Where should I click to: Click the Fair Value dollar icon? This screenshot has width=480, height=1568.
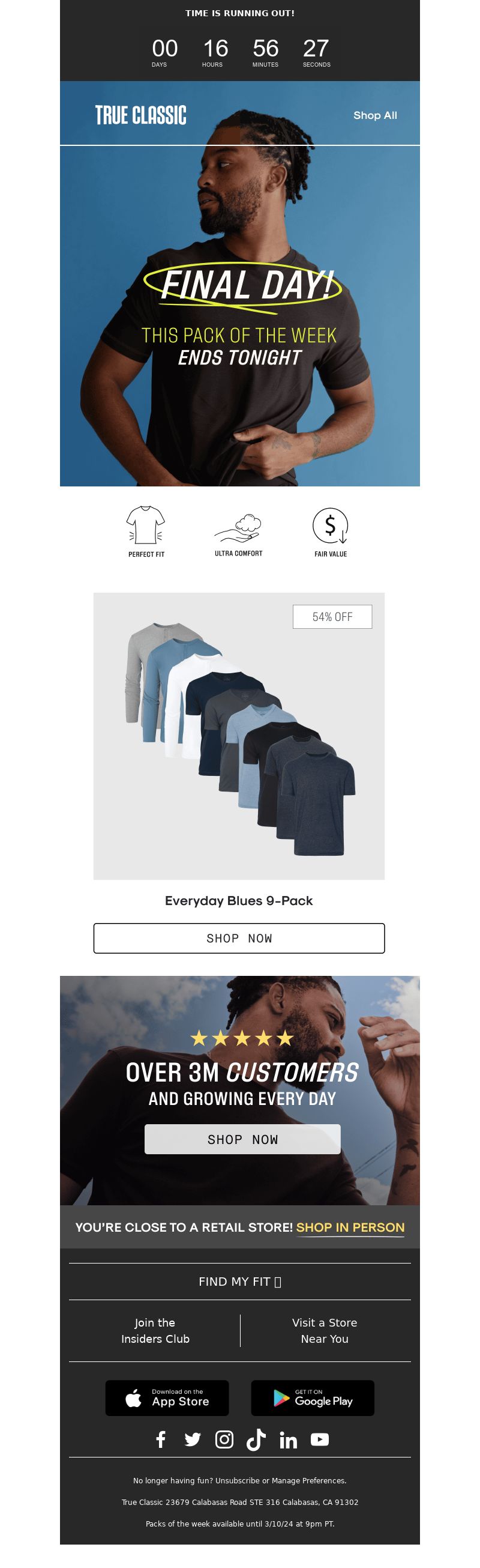pyautogui.click(x=331, y=525)
